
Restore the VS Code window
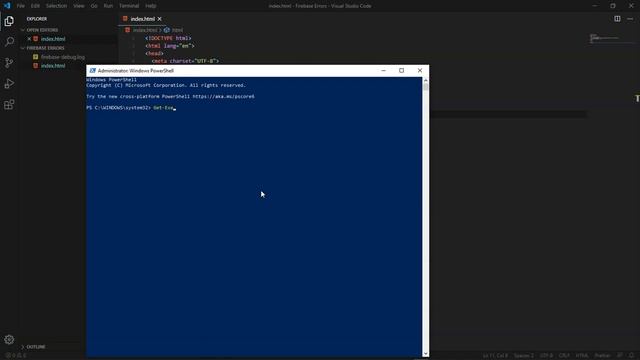[613, 6]
